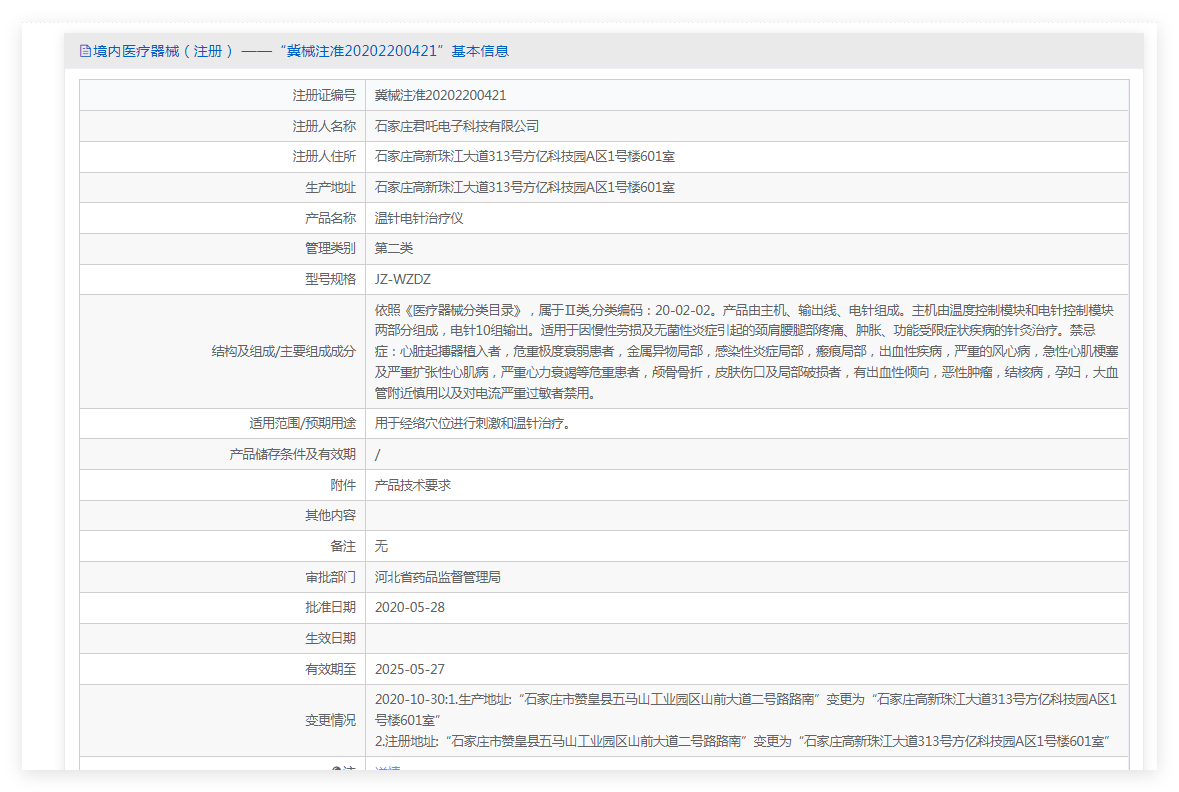
Task: Click the 审批部门 label cell
Action: click(223, 577)
